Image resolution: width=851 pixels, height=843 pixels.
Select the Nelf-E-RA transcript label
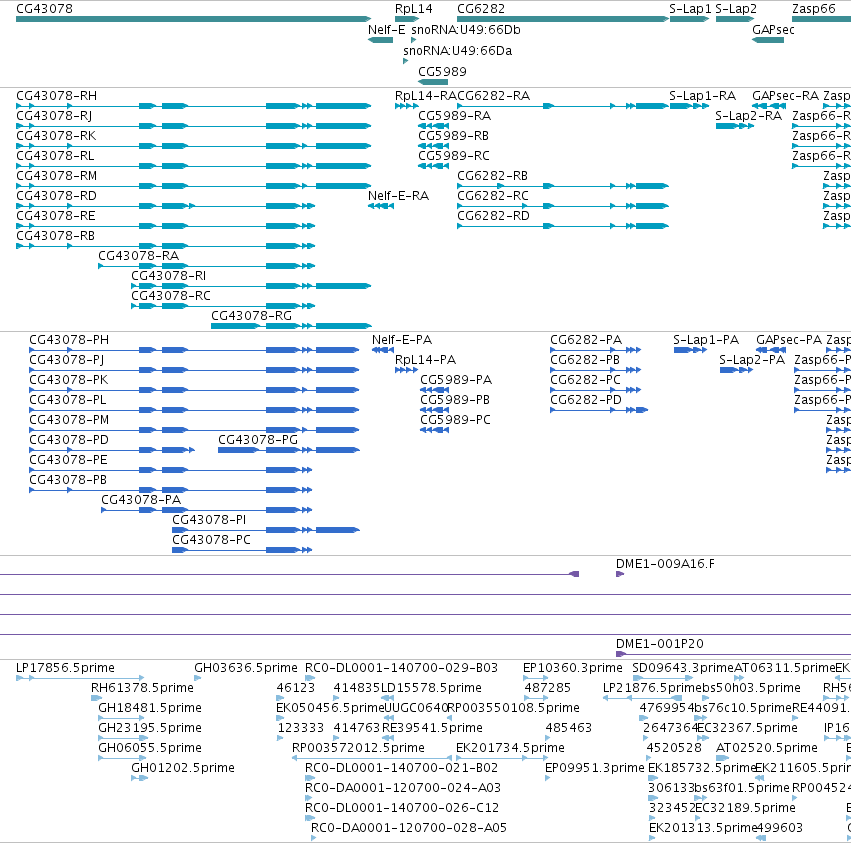[x=398, y=196]
